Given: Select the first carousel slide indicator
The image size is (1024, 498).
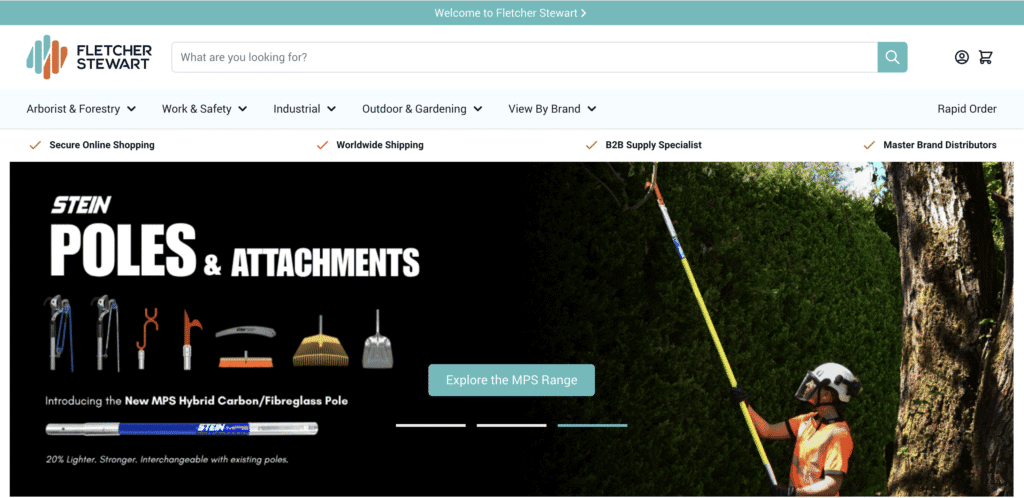Looking at the screenshot, I should [x=431, y=425].
